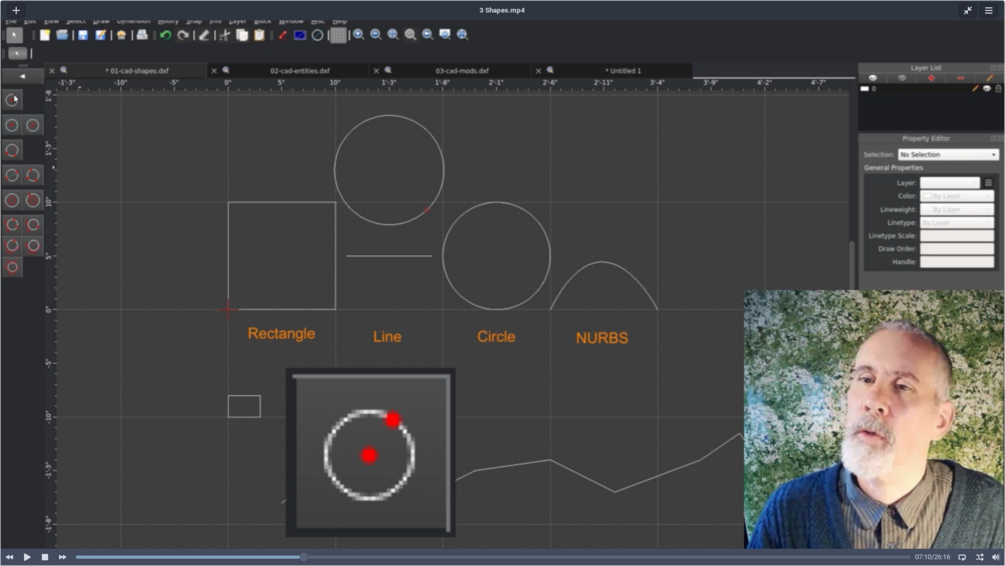The image size is (1005, 566).
Task: Click the scissors Cut icon
Action: [x=224, y=35]
